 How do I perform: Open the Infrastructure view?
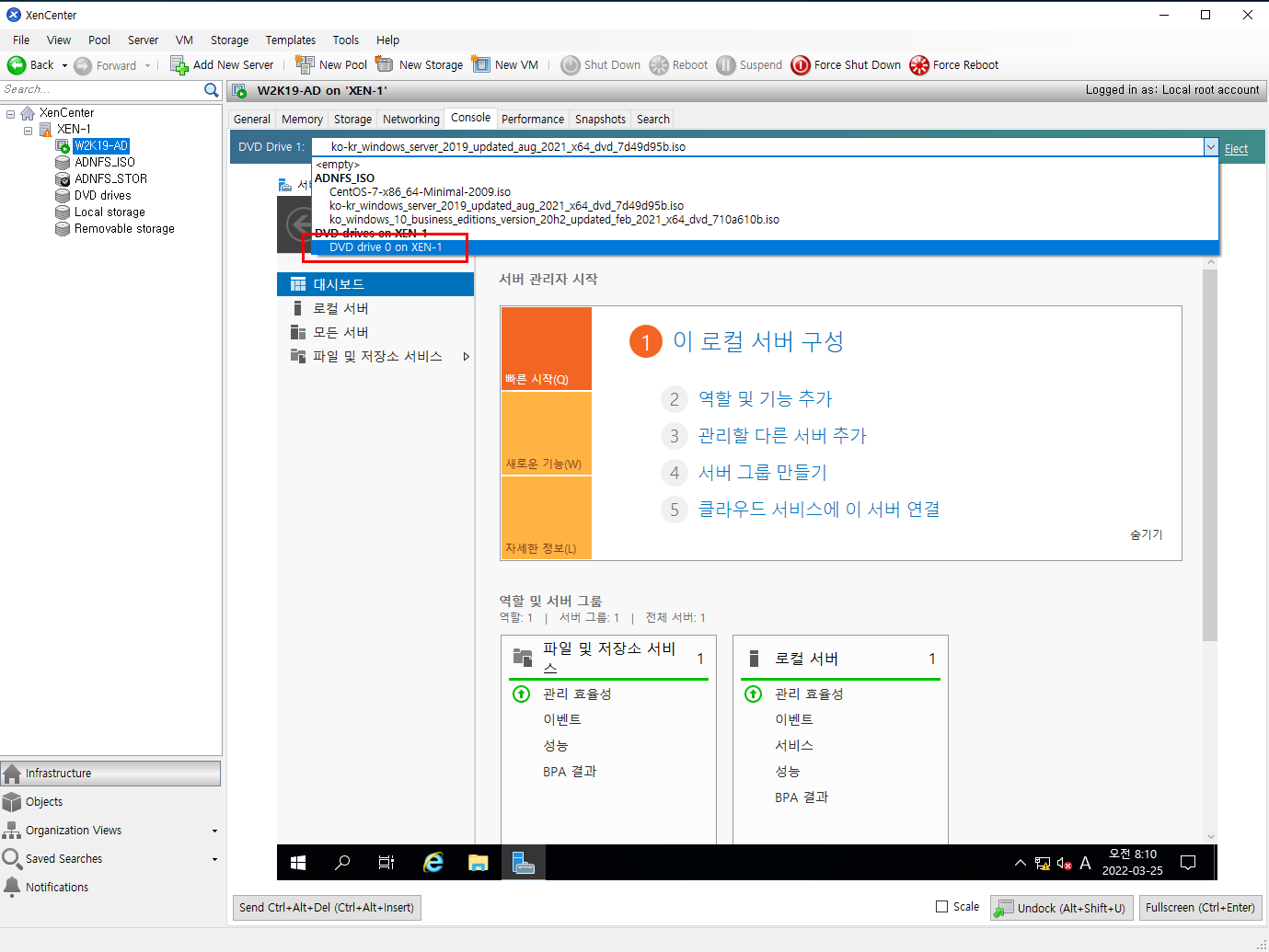pos(110,773)
